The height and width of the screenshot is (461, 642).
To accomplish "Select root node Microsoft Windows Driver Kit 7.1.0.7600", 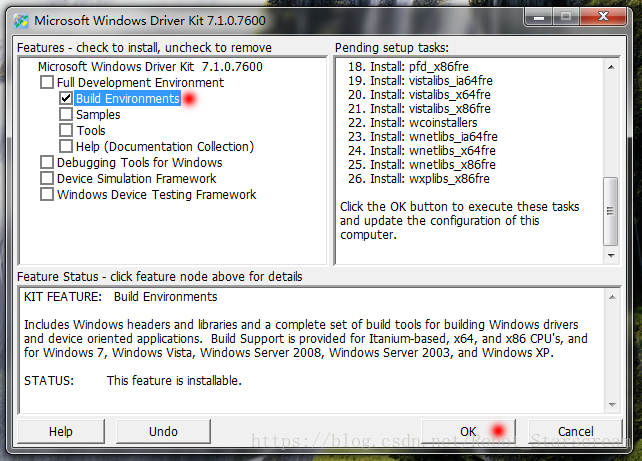I will coord(150,66).
